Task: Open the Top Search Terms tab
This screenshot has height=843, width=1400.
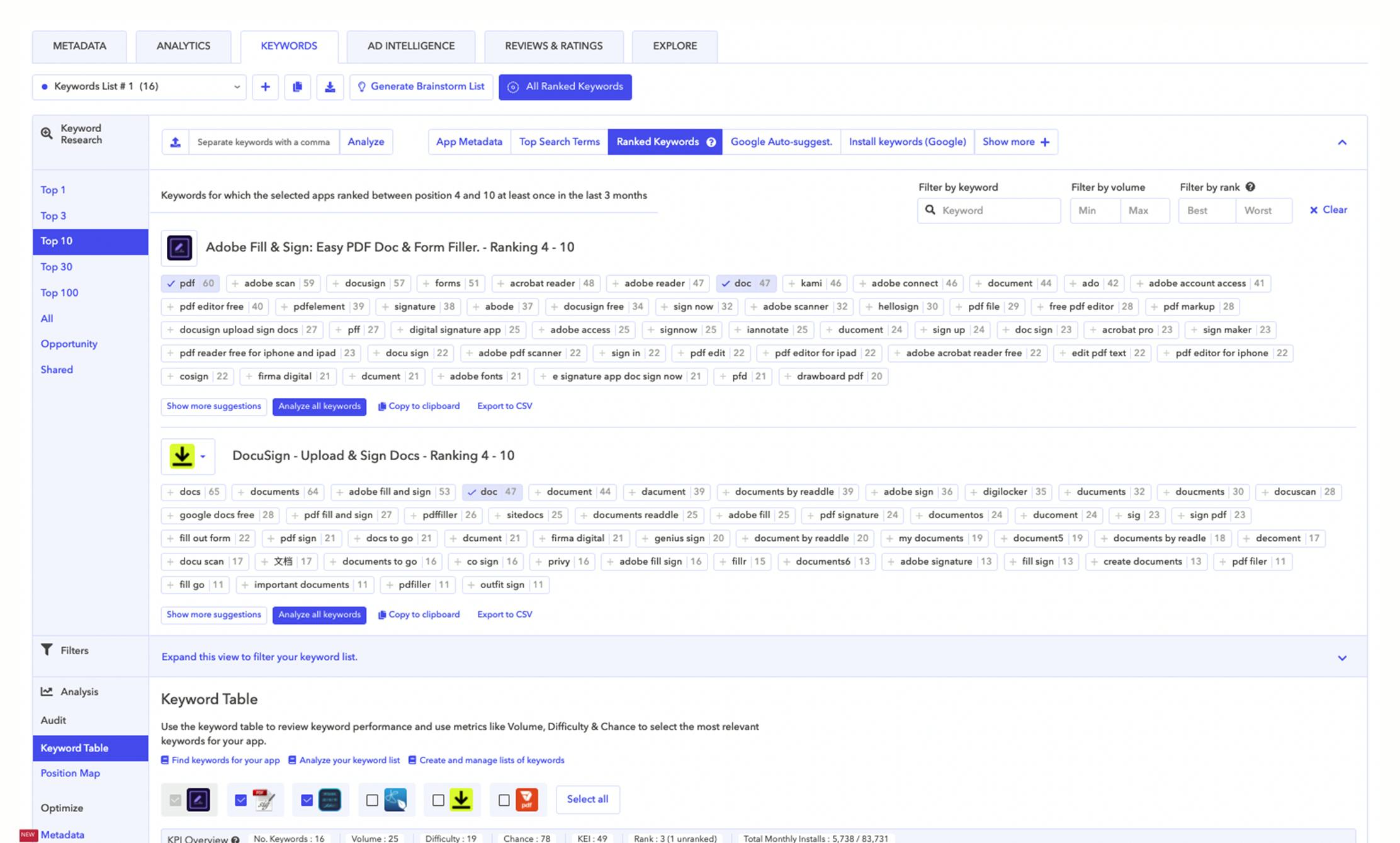Action: [x=558, y=142]
